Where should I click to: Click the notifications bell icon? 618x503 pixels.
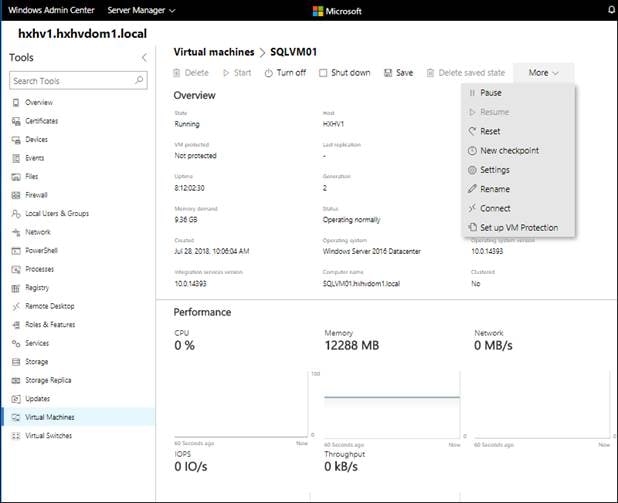[612, 10]
